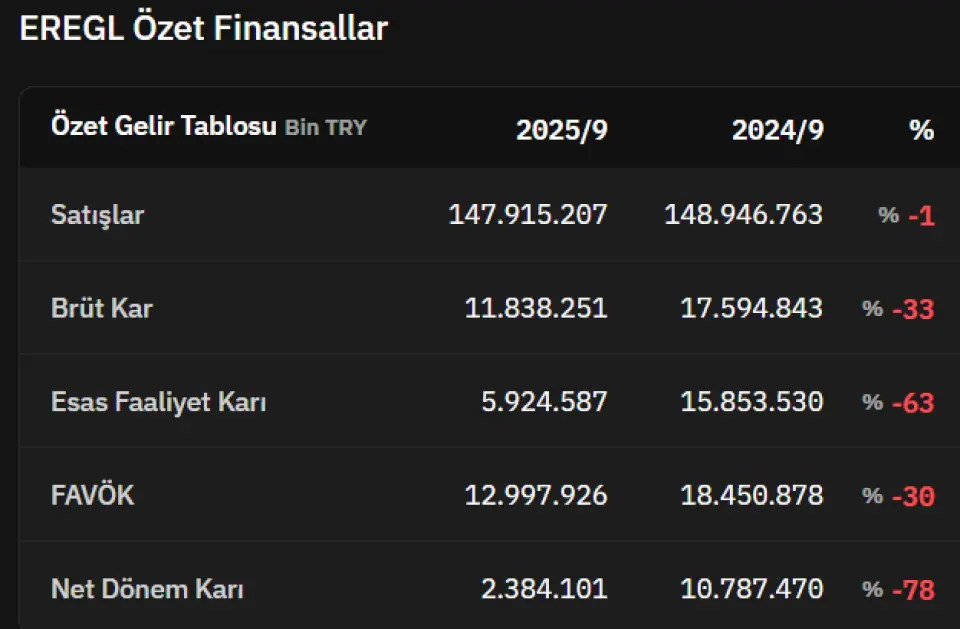Click the Bin TRY currency label
This screenshot has width=960, height=629.
click(325, 128)
